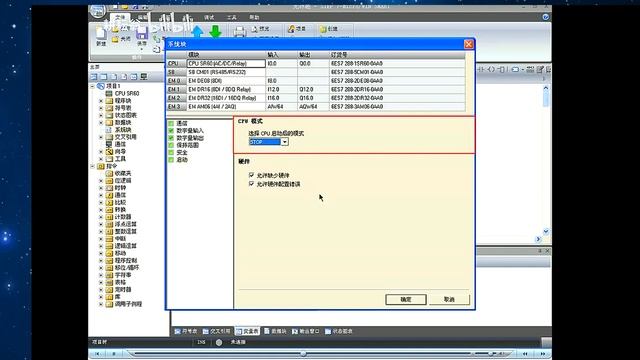Image resolution: width=640 pixels, height=360 pixels.
Task: Toggle 允许缺少硬件 checkbox
Action: pyautogui.click(x=251, y=175)
